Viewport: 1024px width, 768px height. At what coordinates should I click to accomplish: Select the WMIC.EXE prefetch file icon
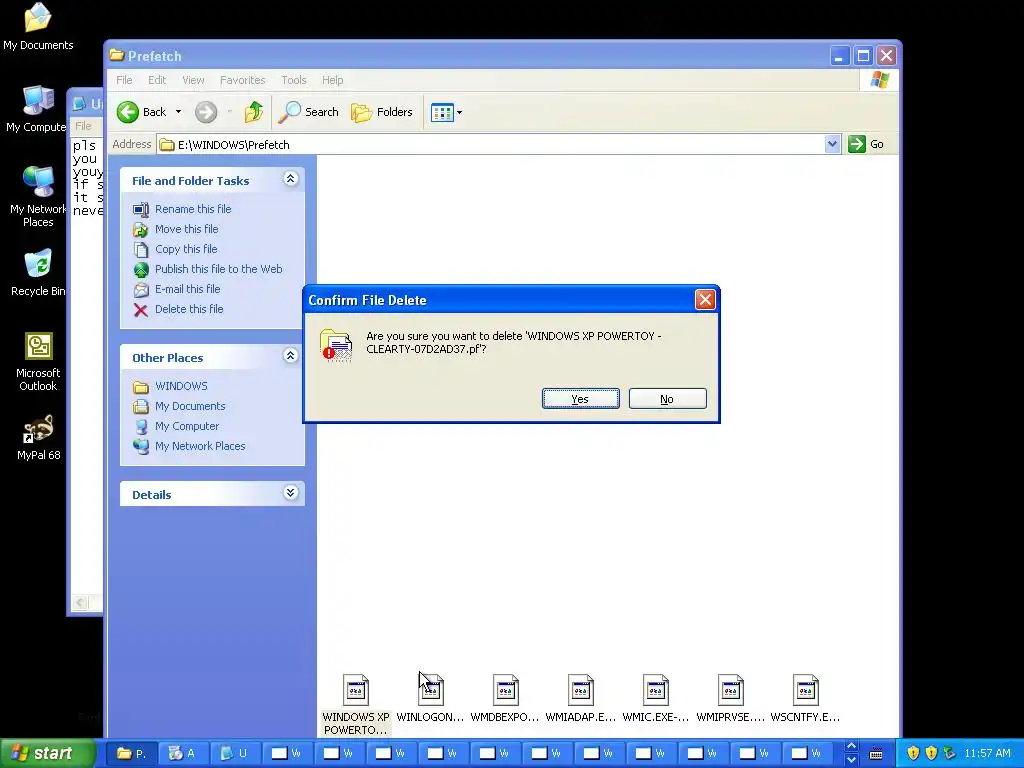click(656, 690)
